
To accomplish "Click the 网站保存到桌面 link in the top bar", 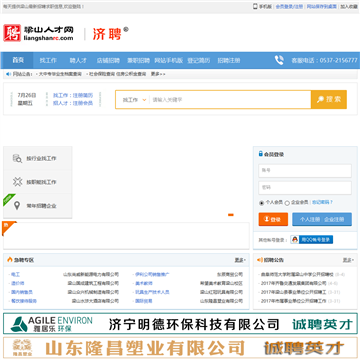I will tap(322, 6).
